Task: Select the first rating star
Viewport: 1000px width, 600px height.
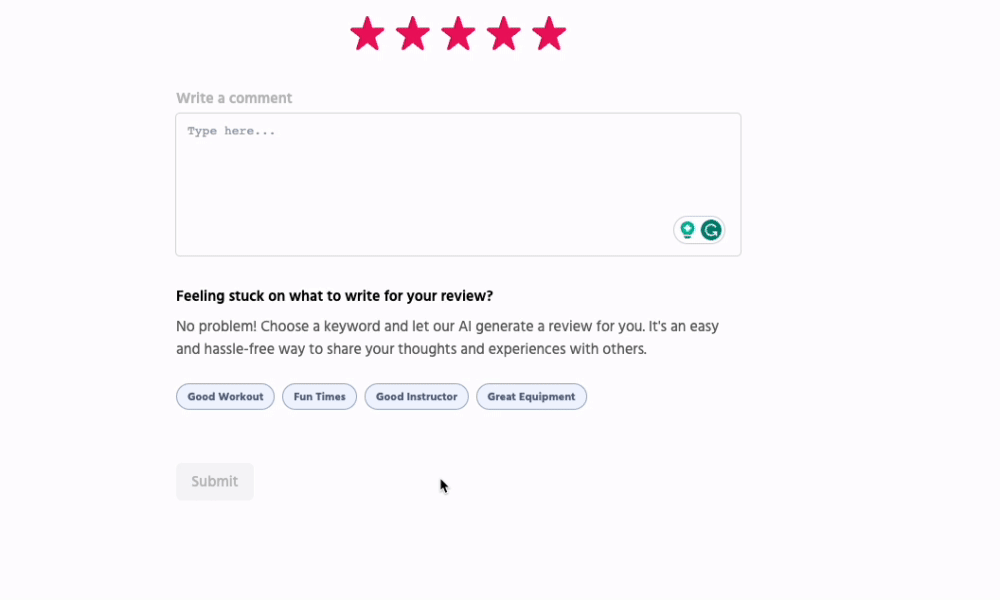Action: coord(368,33)
